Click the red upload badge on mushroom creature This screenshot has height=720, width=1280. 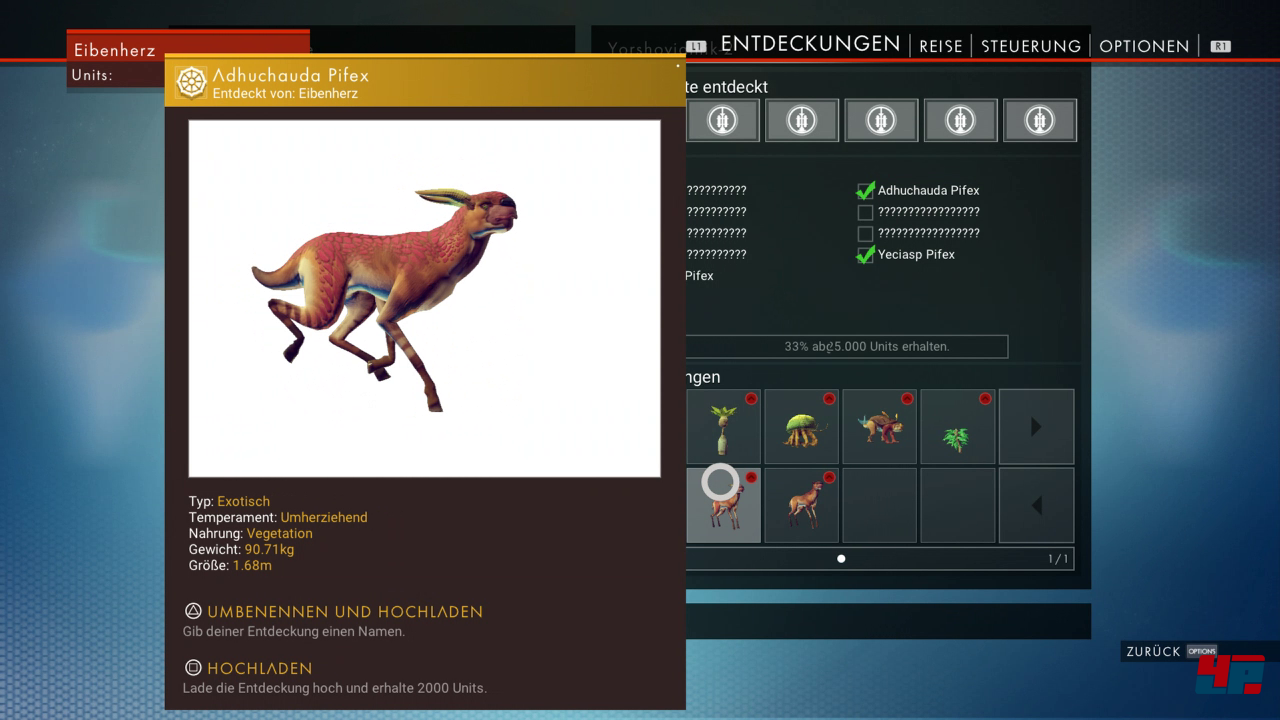(829, 399)
